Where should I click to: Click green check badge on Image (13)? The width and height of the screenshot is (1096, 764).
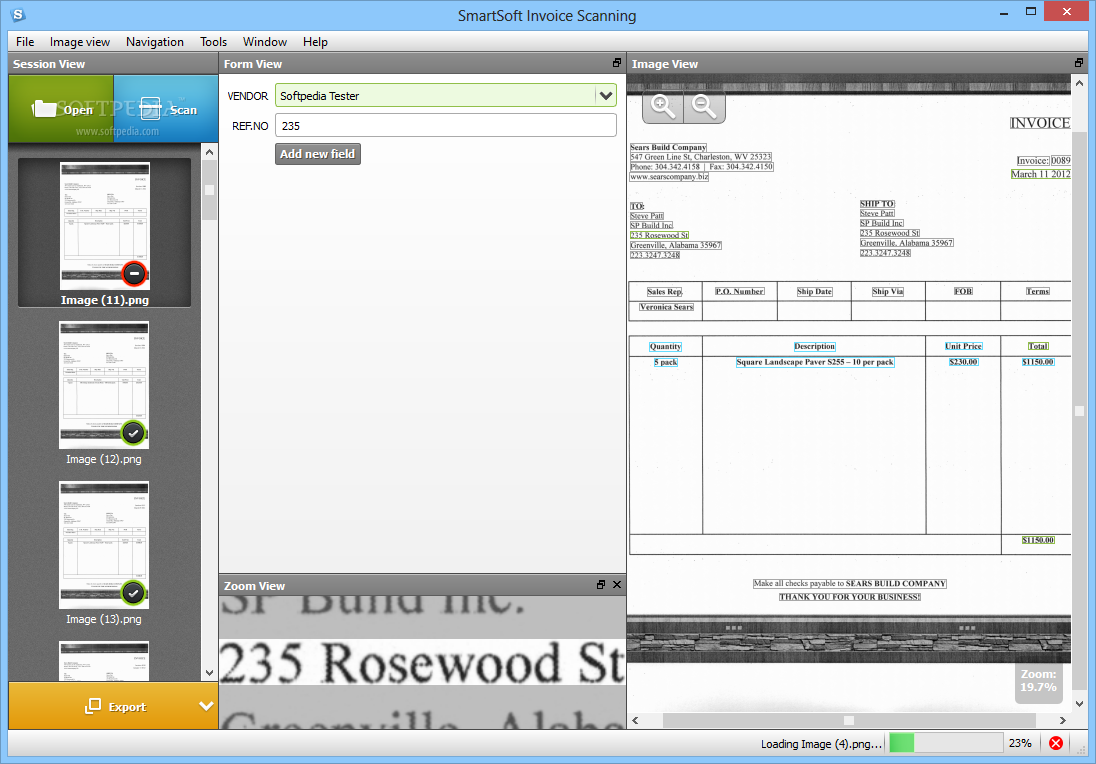pyautogui.click(x=134, y=593)
